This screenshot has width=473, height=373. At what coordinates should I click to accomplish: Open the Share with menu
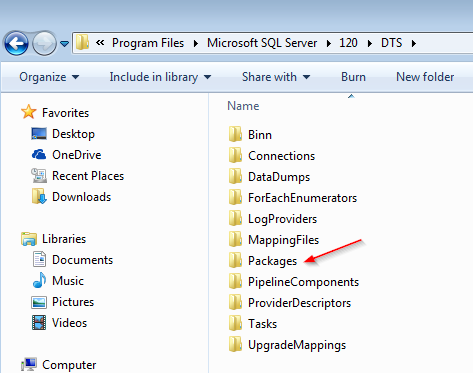pos(276,77)
